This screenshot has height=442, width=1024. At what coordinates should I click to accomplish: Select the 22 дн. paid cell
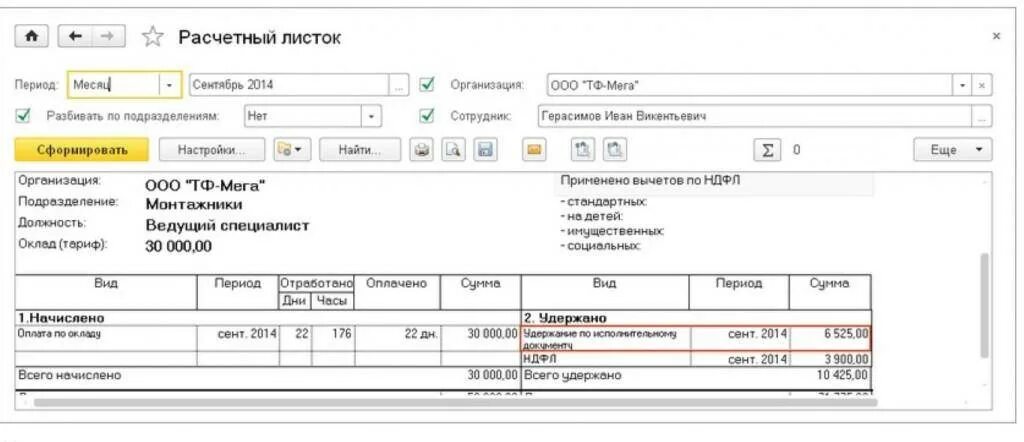point(398,339)
